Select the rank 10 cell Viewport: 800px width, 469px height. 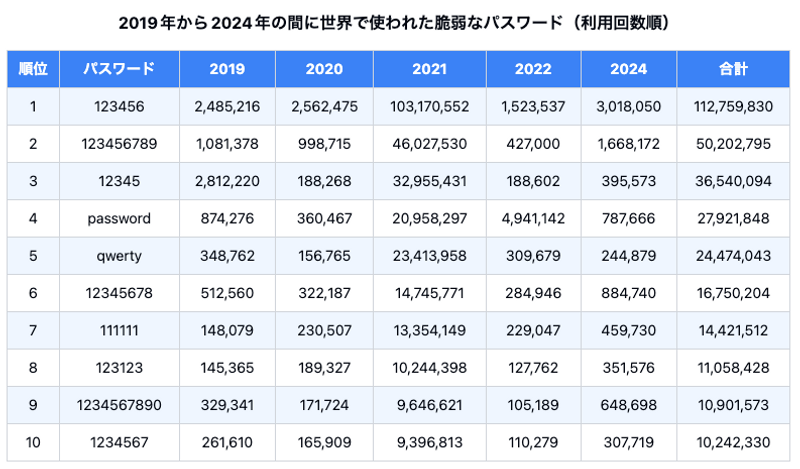(33, 442)
